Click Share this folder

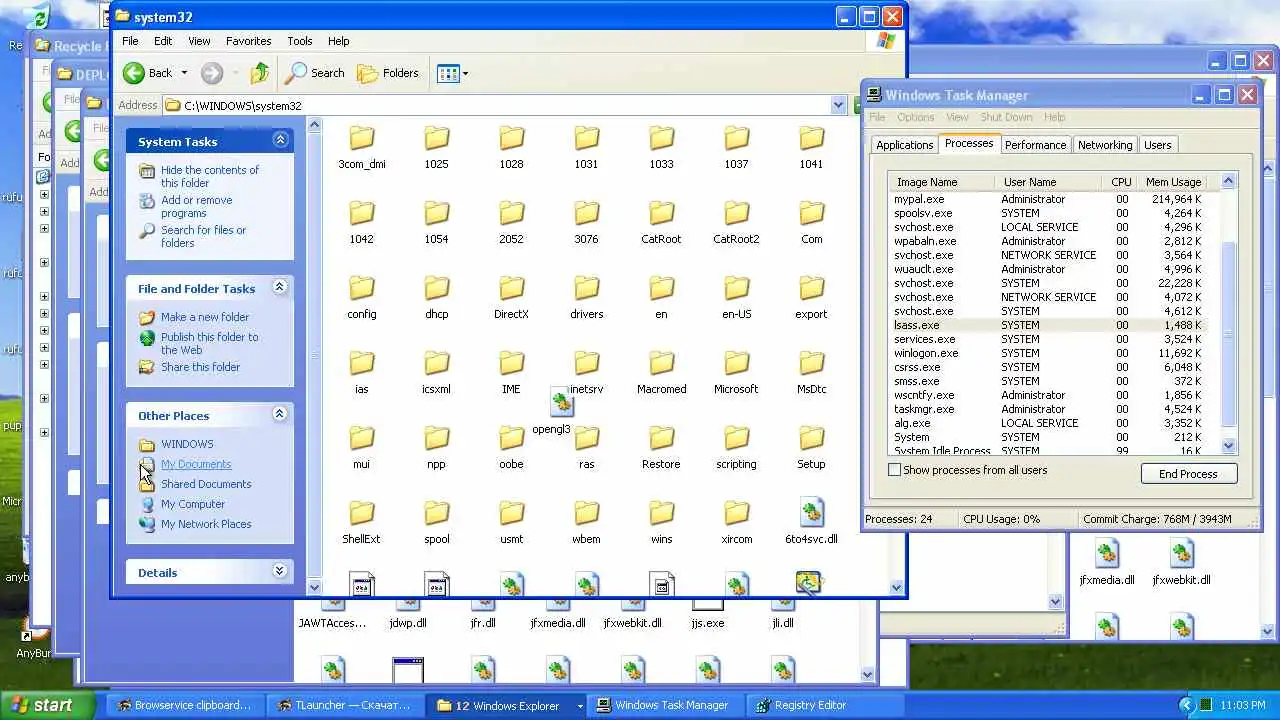[200, 367]
